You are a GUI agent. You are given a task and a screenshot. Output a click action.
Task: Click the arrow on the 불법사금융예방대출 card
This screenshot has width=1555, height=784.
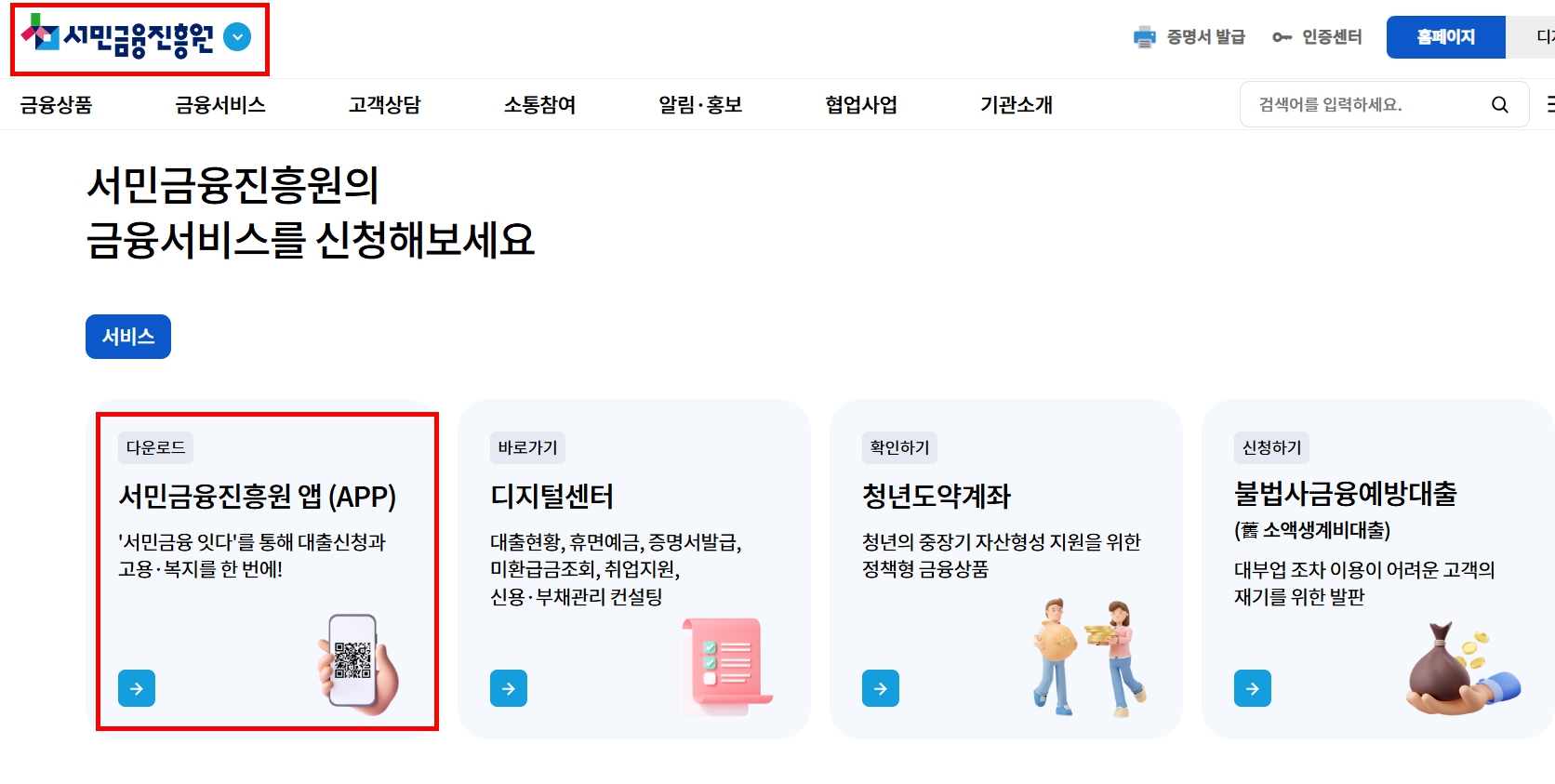[x=1253, y=688]
